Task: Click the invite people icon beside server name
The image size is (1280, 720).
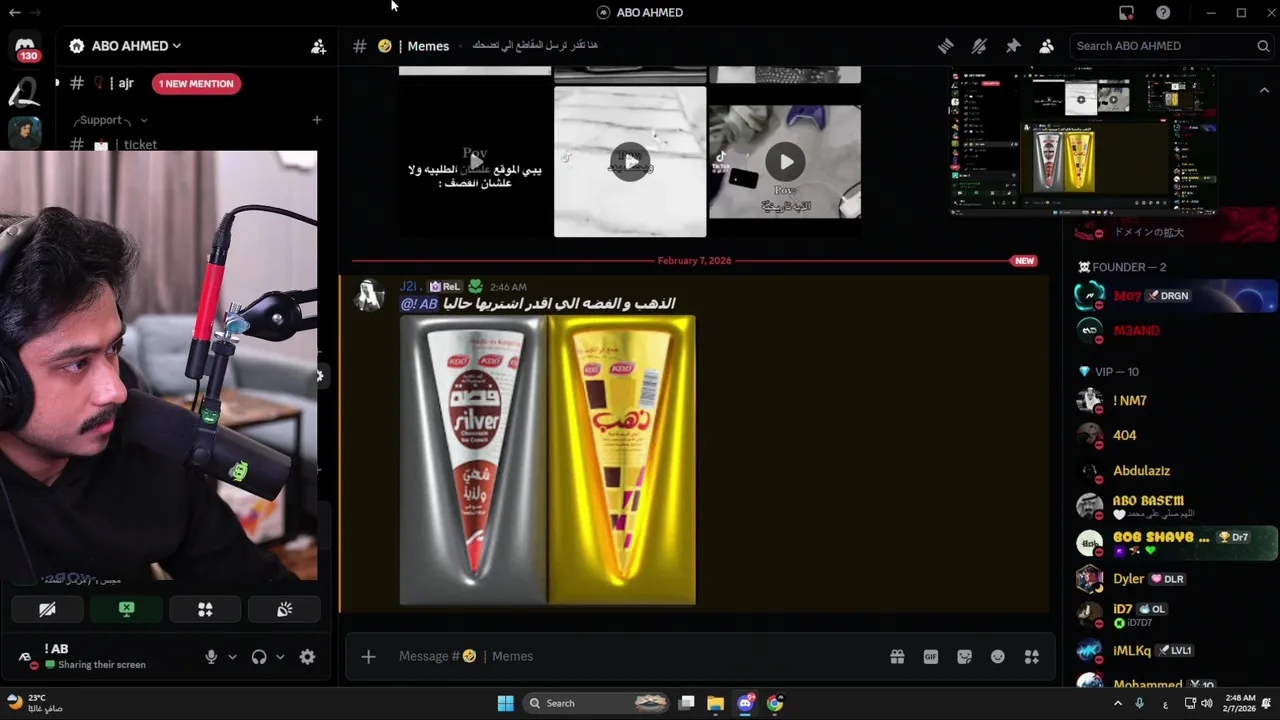Action: tap(318, 46)
